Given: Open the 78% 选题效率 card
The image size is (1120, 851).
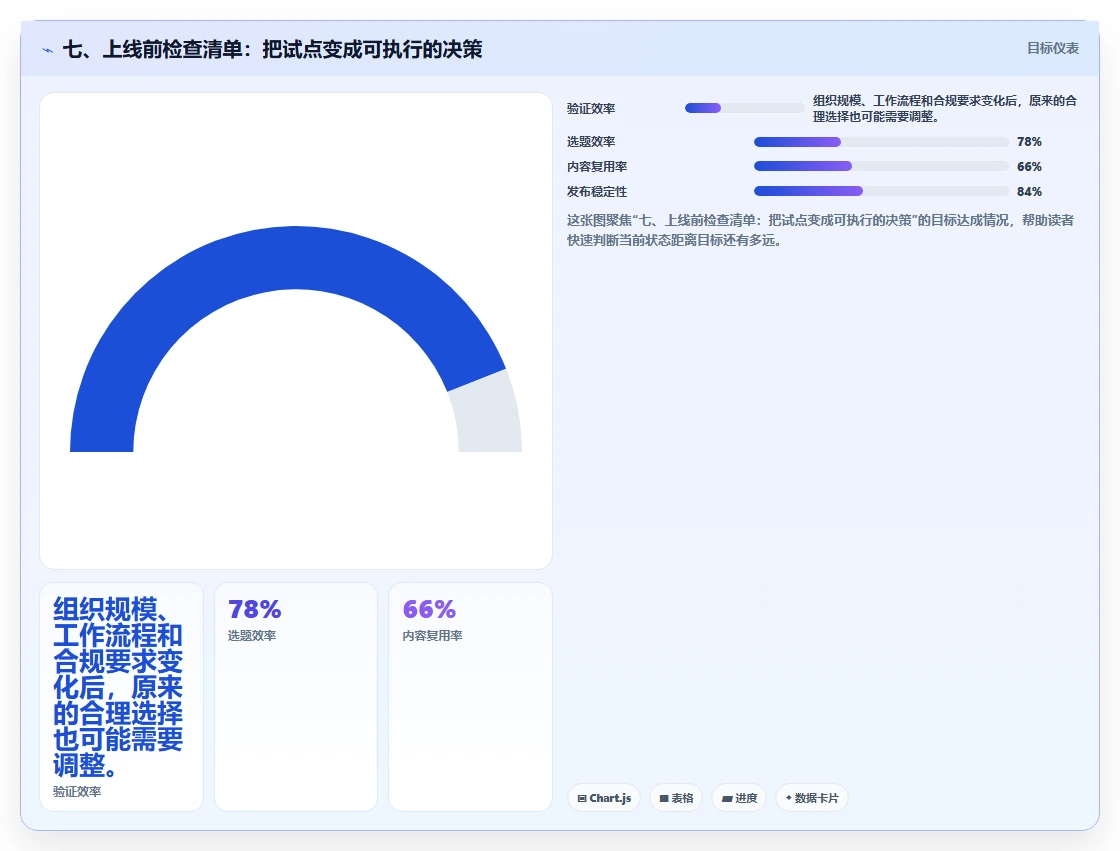Looking at the screenshot, I should coord(296,697).
